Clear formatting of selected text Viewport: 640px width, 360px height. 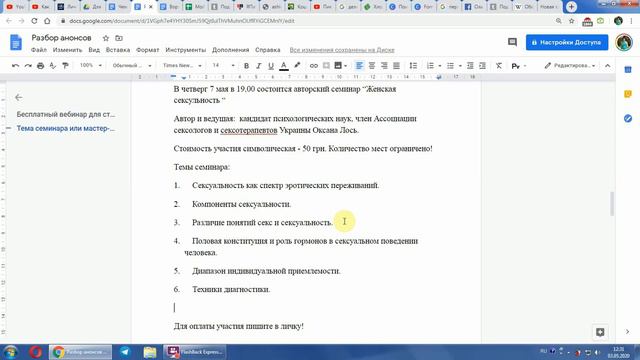click(x=499, y=66)
